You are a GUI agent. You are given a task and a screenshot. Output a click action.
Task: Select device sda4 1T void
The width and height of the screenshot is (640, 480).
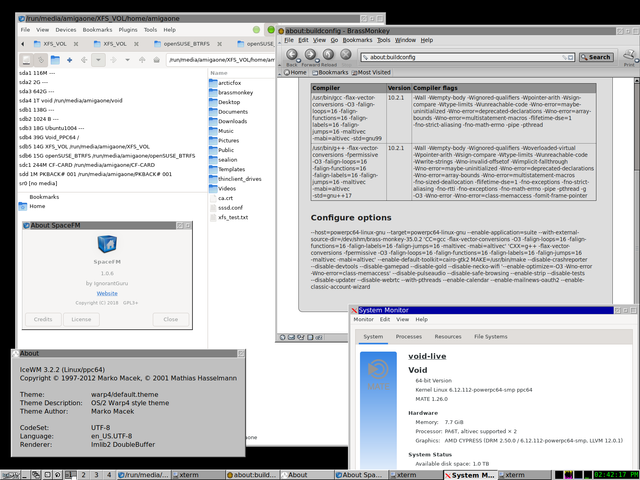tap(70, 100)
